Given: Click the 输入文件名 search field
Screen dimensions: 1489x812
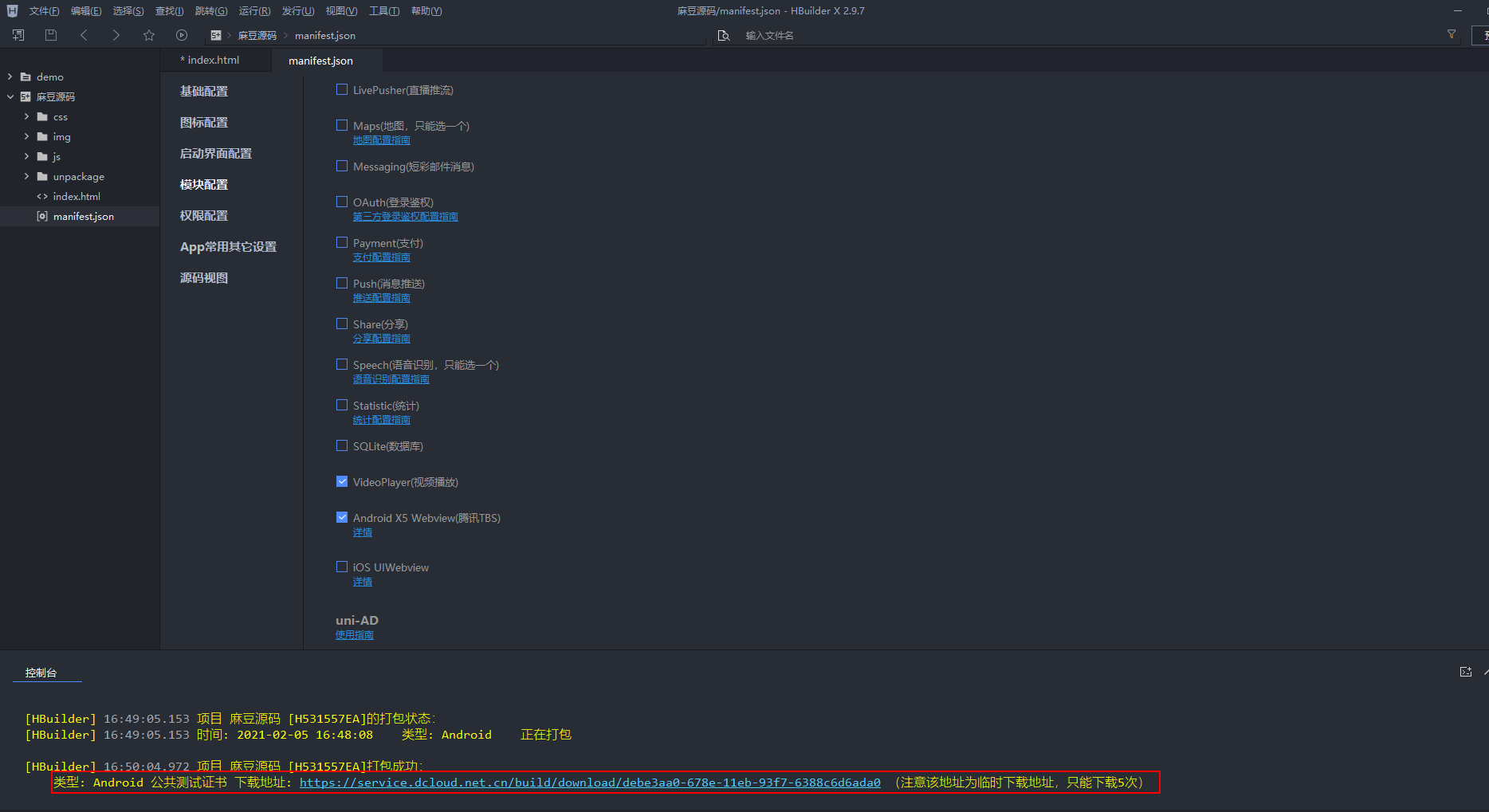Looking at the screenshot, I should (x=1088, y=35).
